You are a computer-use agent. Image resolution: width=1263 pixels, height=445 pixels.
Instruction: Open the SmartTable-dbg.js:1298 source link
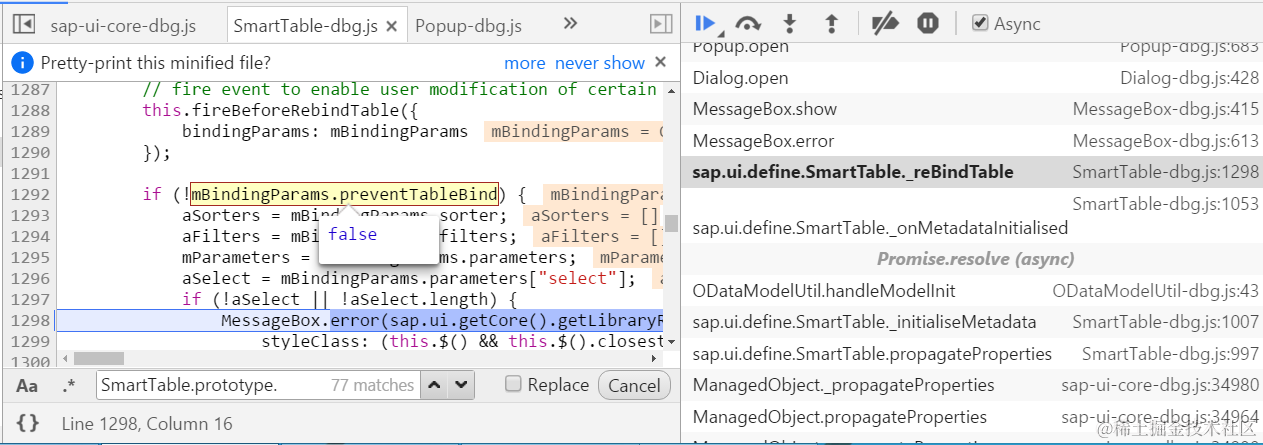[x=1165, y=172]
